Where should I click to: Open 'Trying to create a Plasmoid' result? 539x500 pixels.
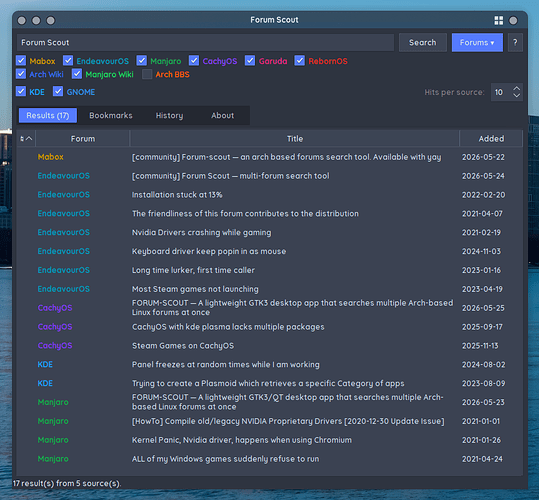tap(270, 384)
